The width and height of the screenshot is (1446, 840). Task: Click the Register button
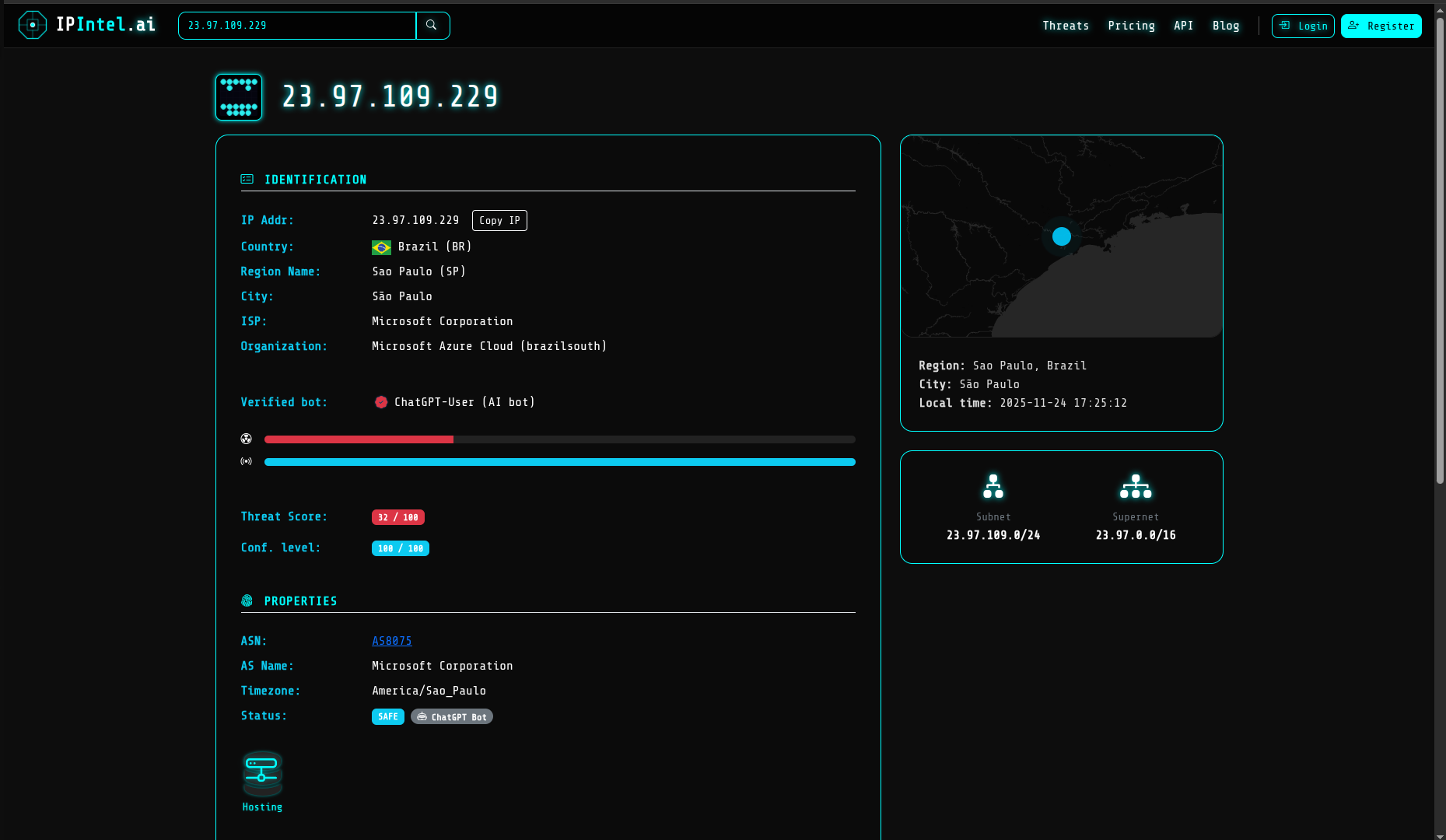coord(1381,25)
